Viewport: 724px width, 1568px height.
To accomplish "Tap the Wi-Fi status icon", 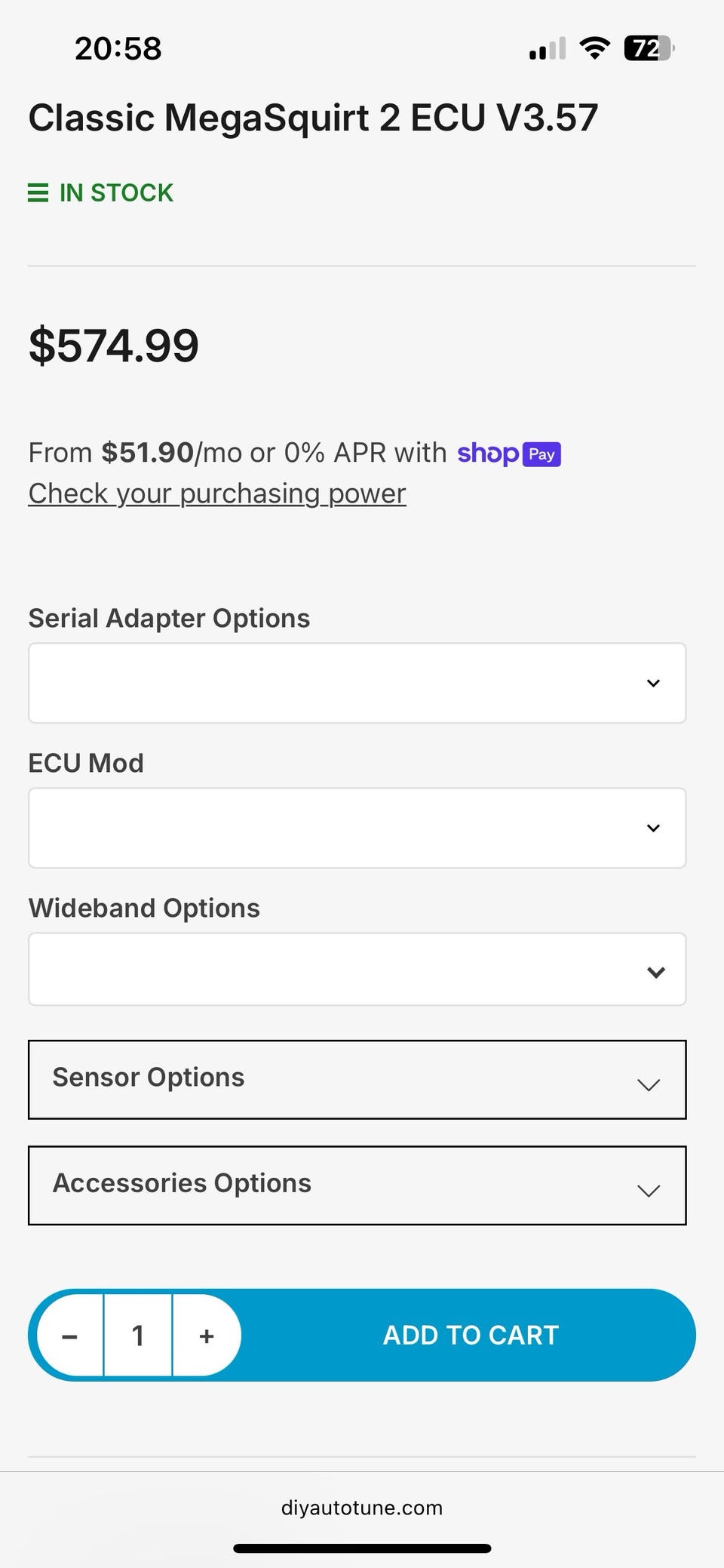I will pyautogui.click(x=594, y=49).
